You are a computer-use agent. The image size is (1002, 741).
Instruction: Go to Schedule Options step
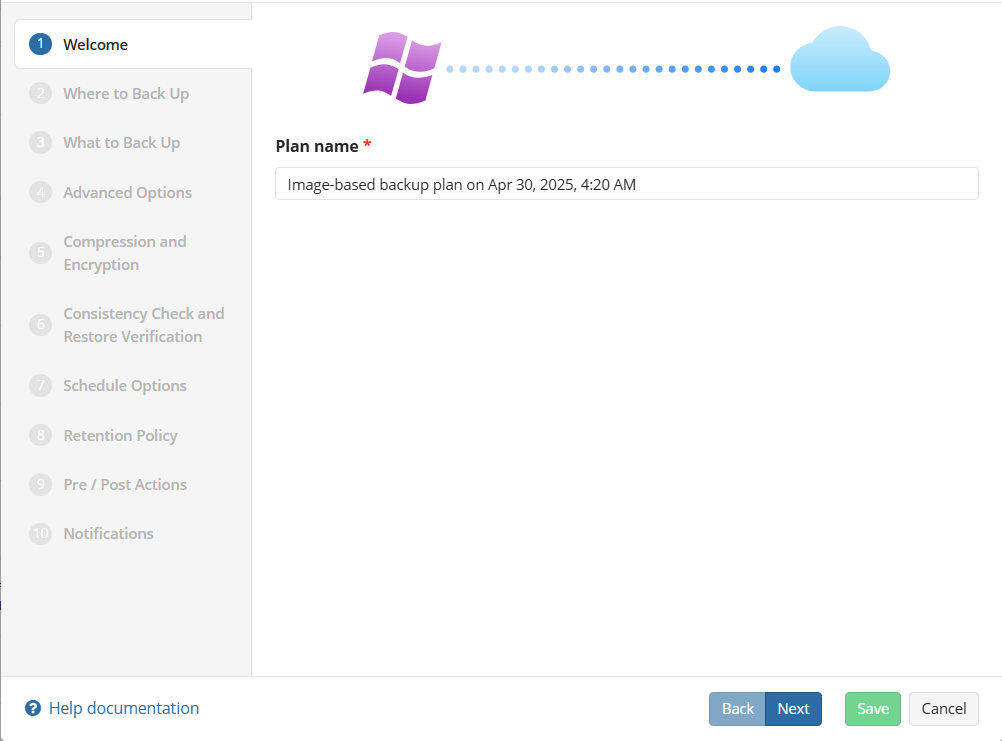point(125,386)
